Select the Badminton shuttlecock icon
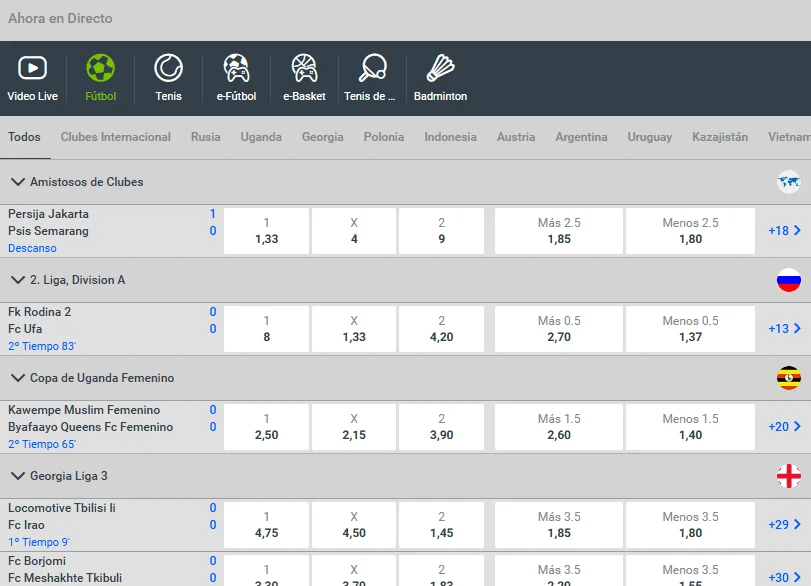This screenshot has width=811, height=586. point(440,68)
